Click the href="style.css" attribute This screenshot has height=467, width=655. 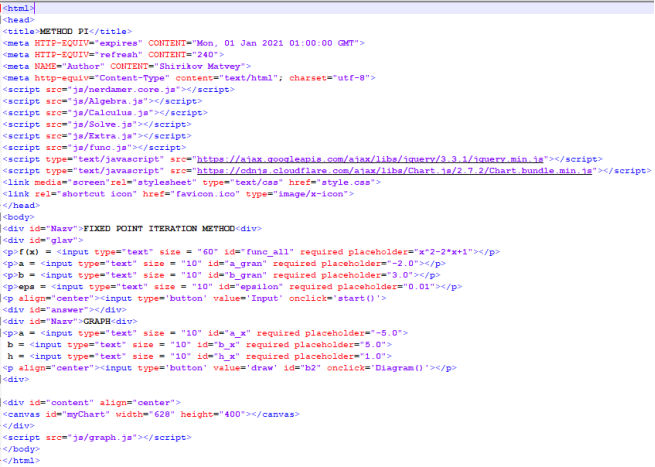pyautogui.click(x=332, y=183)
